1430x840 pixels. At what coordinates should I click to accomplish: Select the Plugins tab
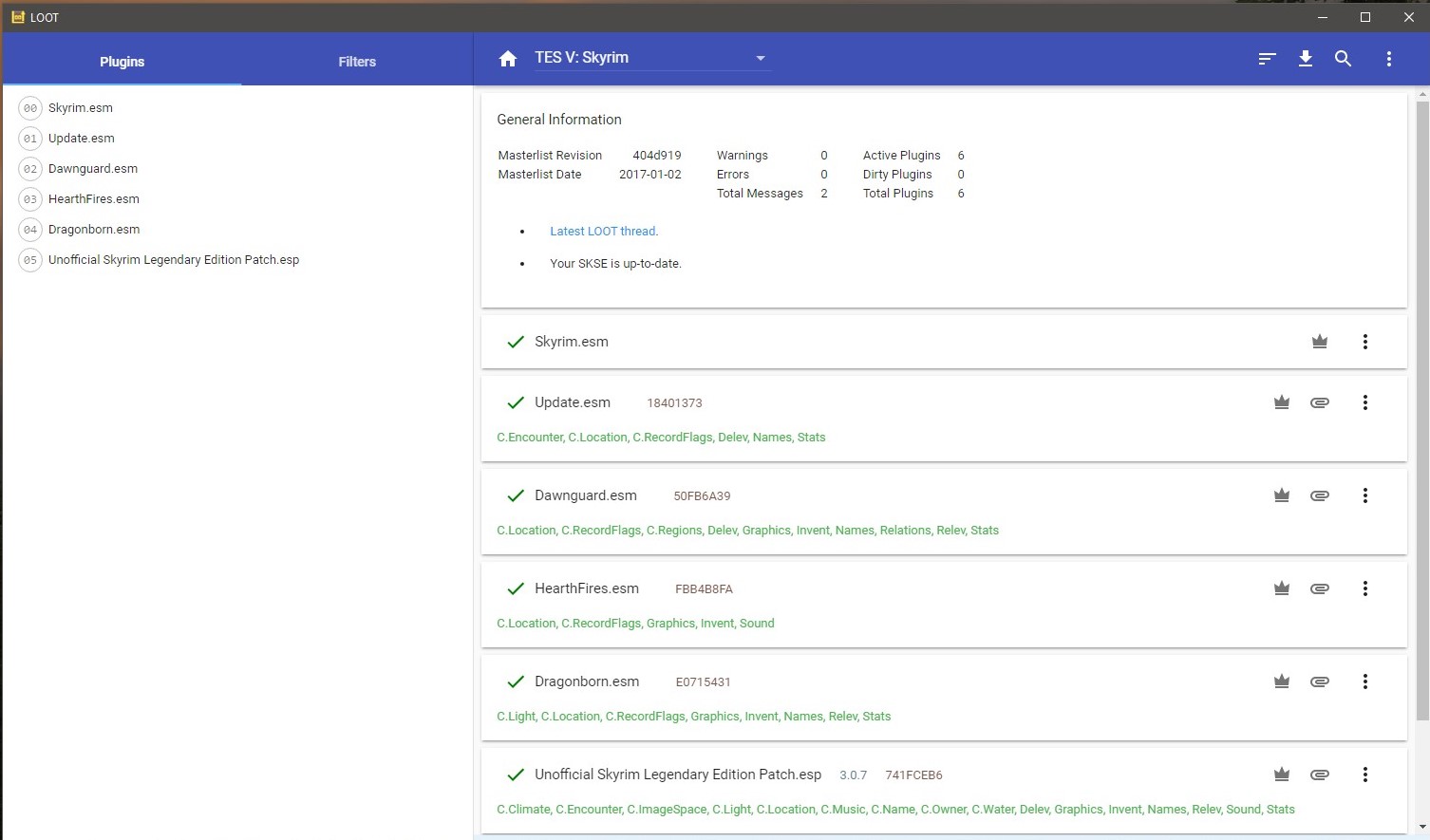tap(122, 62)
